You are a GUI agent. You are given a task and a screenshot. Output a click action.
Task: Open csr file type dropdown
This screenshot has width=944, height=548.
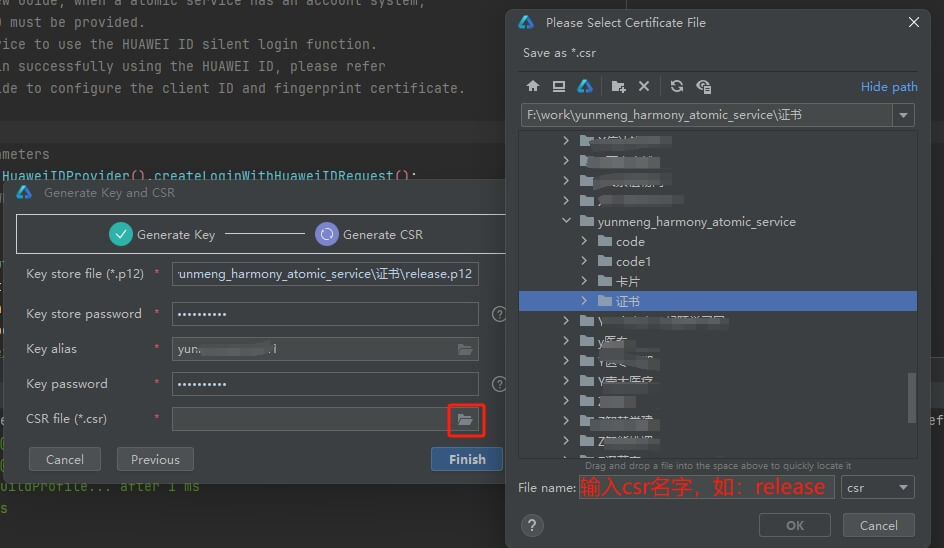[x=878, y=488]
